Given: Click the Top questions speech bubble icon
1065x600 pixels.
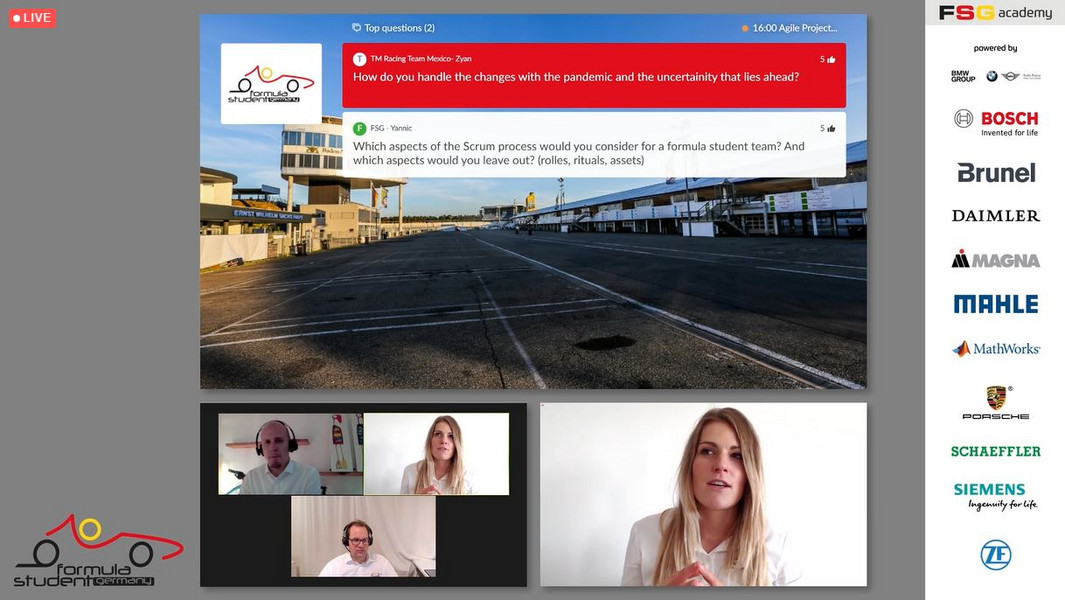Looking at the screenshot, I should [x=356, y=28].
